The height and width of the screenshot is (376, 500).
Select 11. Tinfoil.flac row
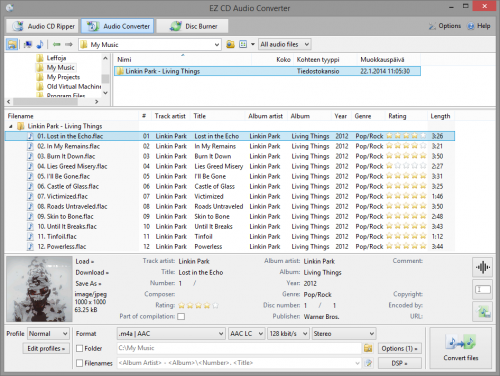(230, 236)
